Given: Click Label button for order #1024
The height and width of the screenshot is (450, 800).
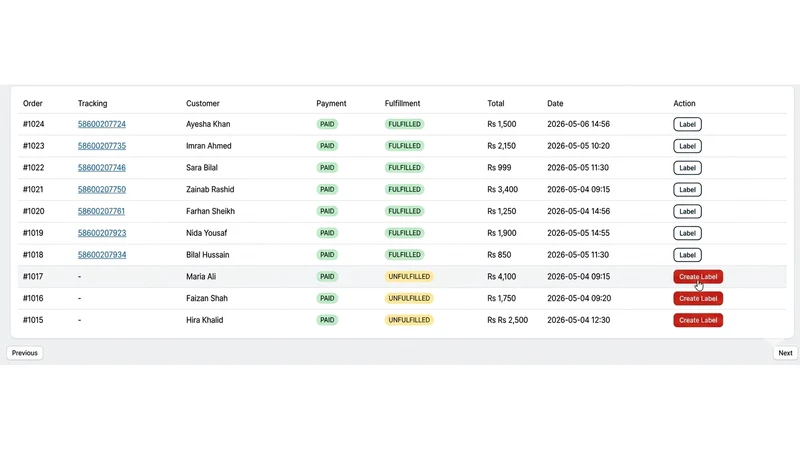Looking at the screenshot, I should click(x=687, y=124).
